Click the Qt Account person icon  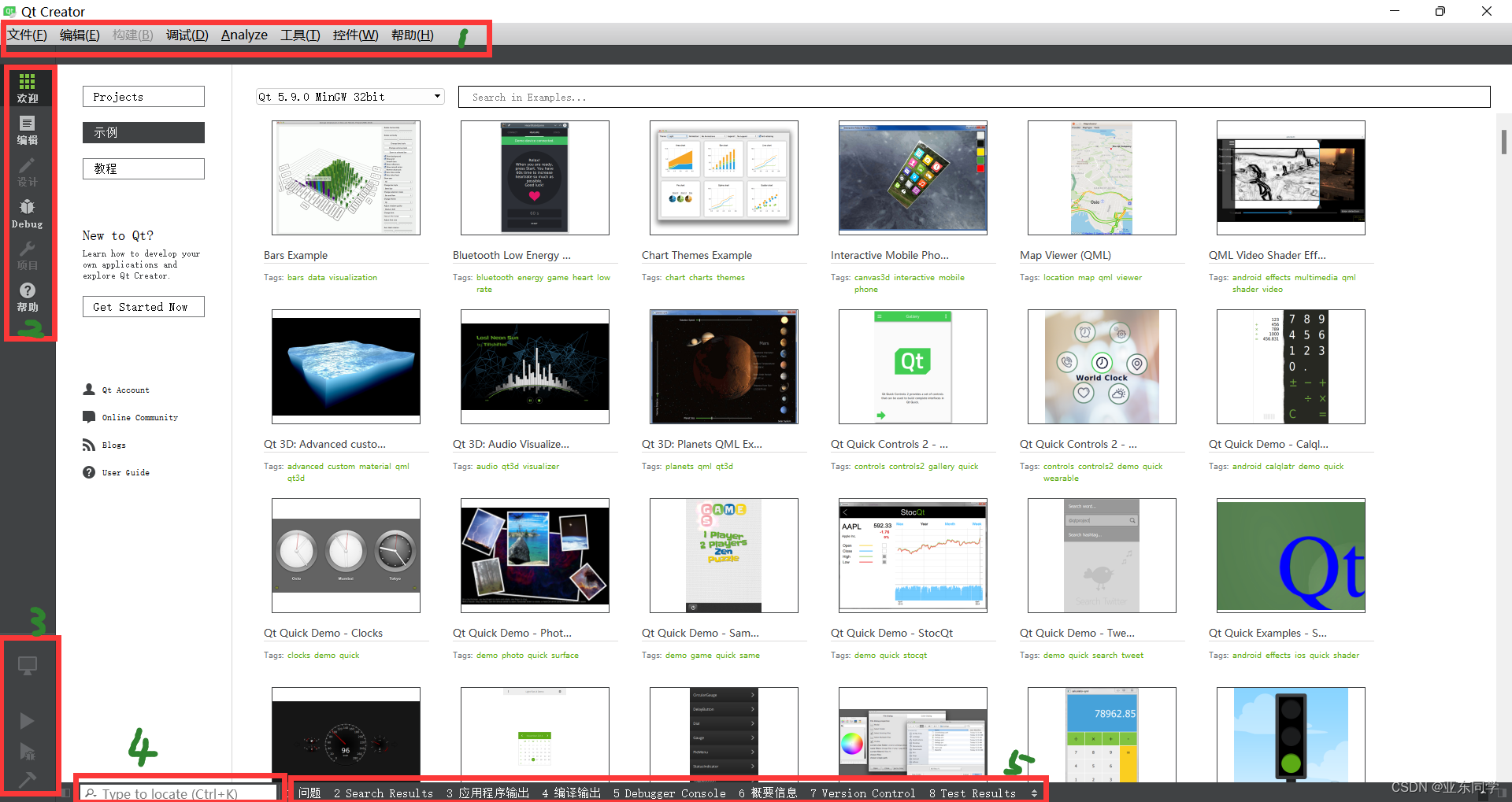(89, 390)
